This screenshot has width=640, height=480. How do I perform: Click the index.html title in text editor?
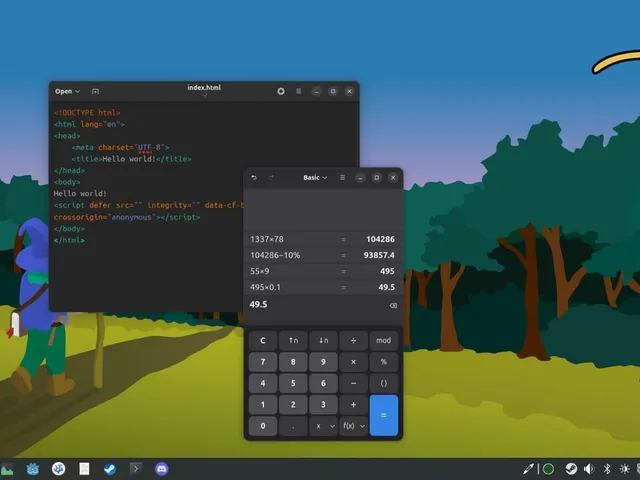click(x=204, y=87)
